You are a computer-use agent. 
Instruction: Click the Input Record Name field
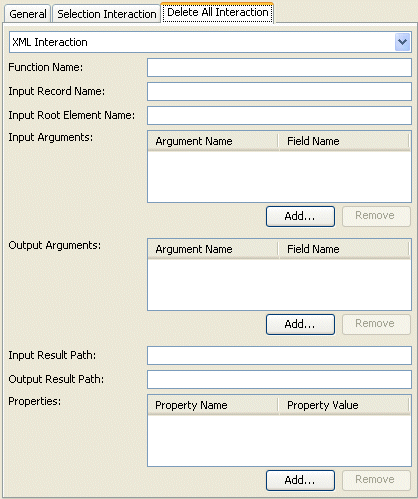279,92
